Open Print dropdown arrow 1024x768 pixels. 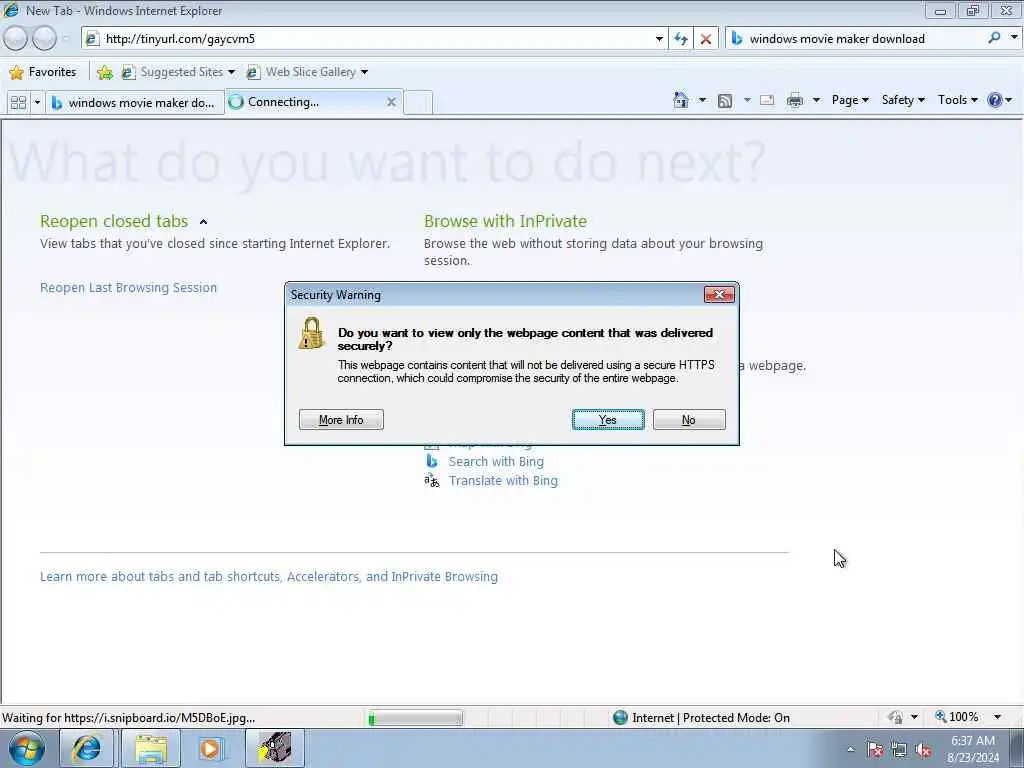tap(816, 100)
